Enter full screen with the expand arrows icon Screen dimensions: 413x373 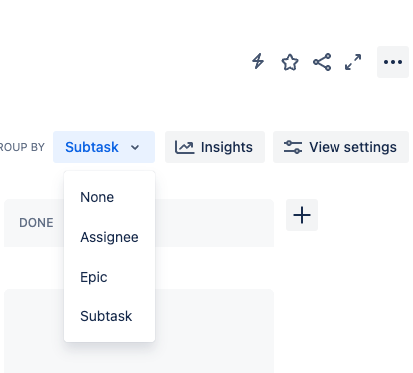353,62
